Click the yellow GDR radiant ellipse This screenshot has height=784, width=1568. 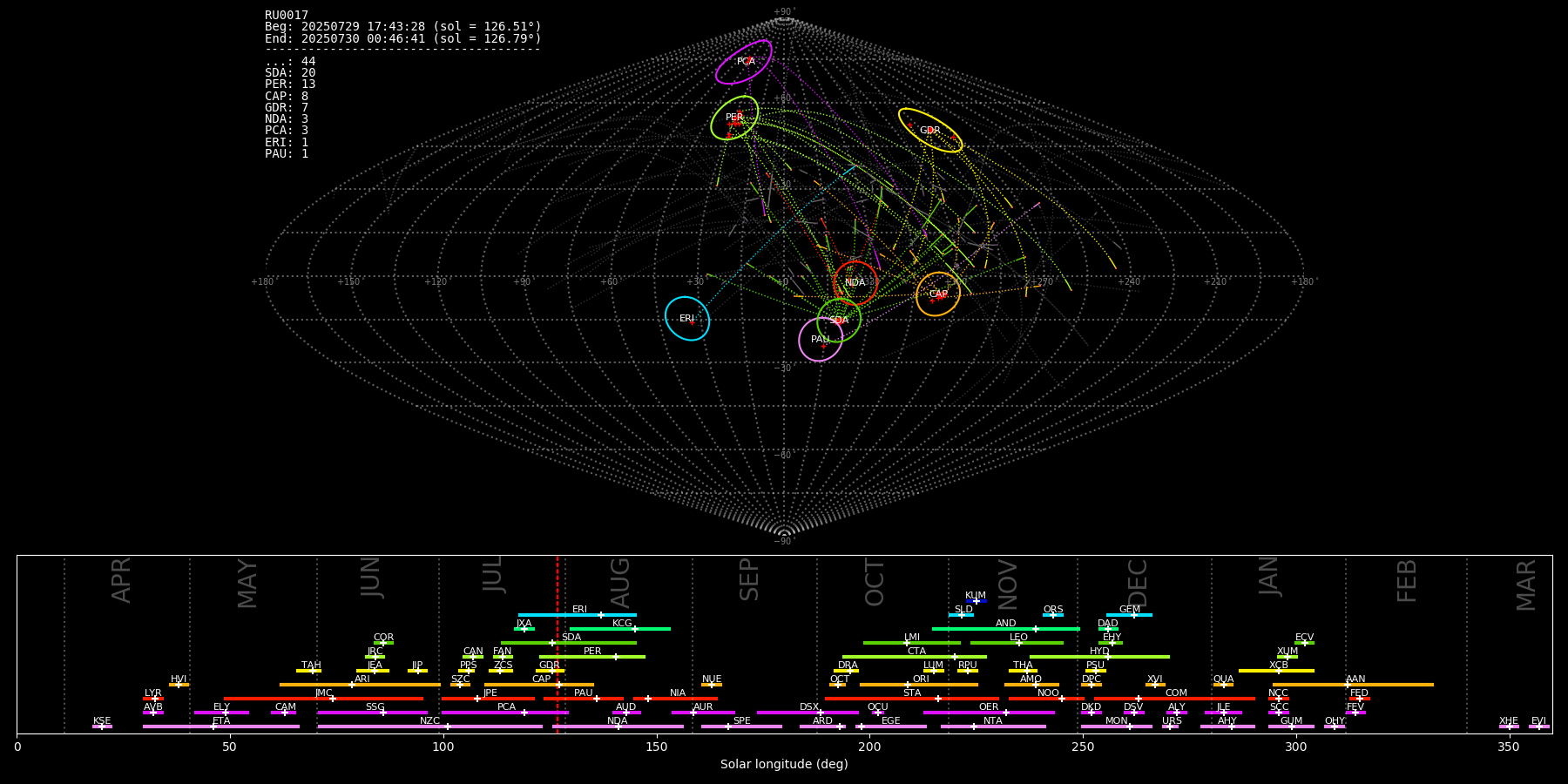[930, 130]
